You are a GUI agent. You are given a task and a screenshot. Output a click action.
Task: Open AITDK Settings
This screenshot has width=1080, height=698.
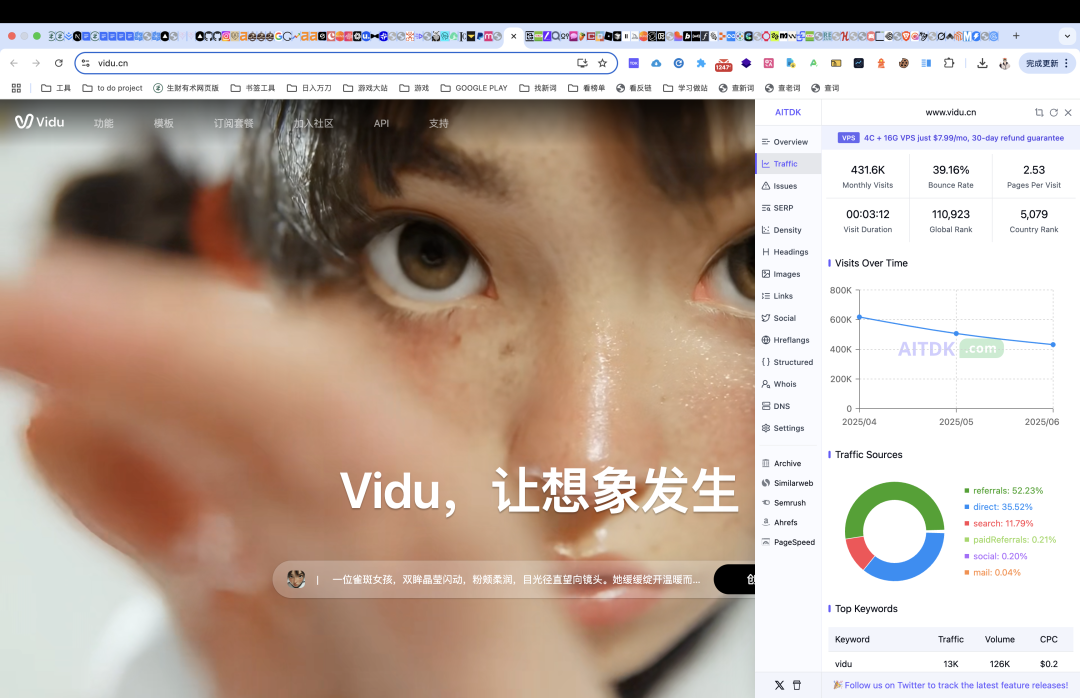pyautogui.click(x=785, y=429)
